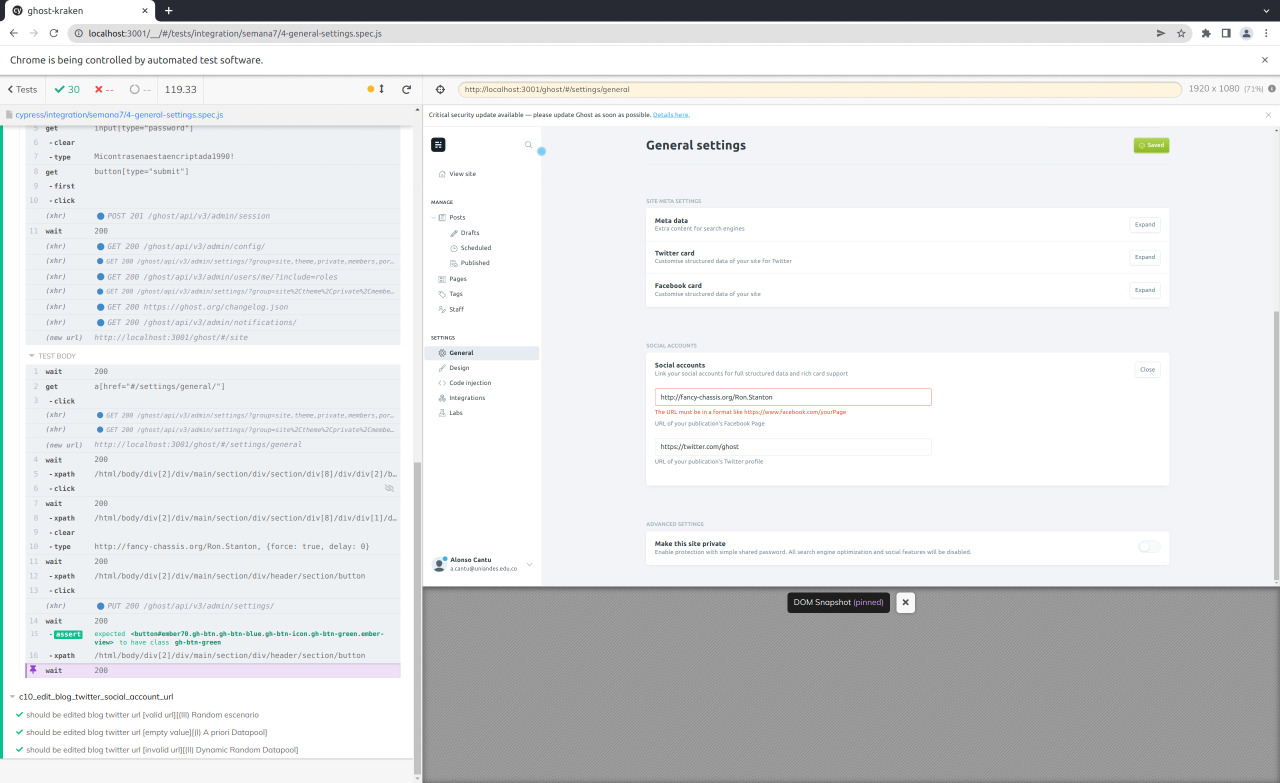The height and width of the screenshot is (783, 1280).
Task: Open the search icon in Ghost admin
Action: 528,144
